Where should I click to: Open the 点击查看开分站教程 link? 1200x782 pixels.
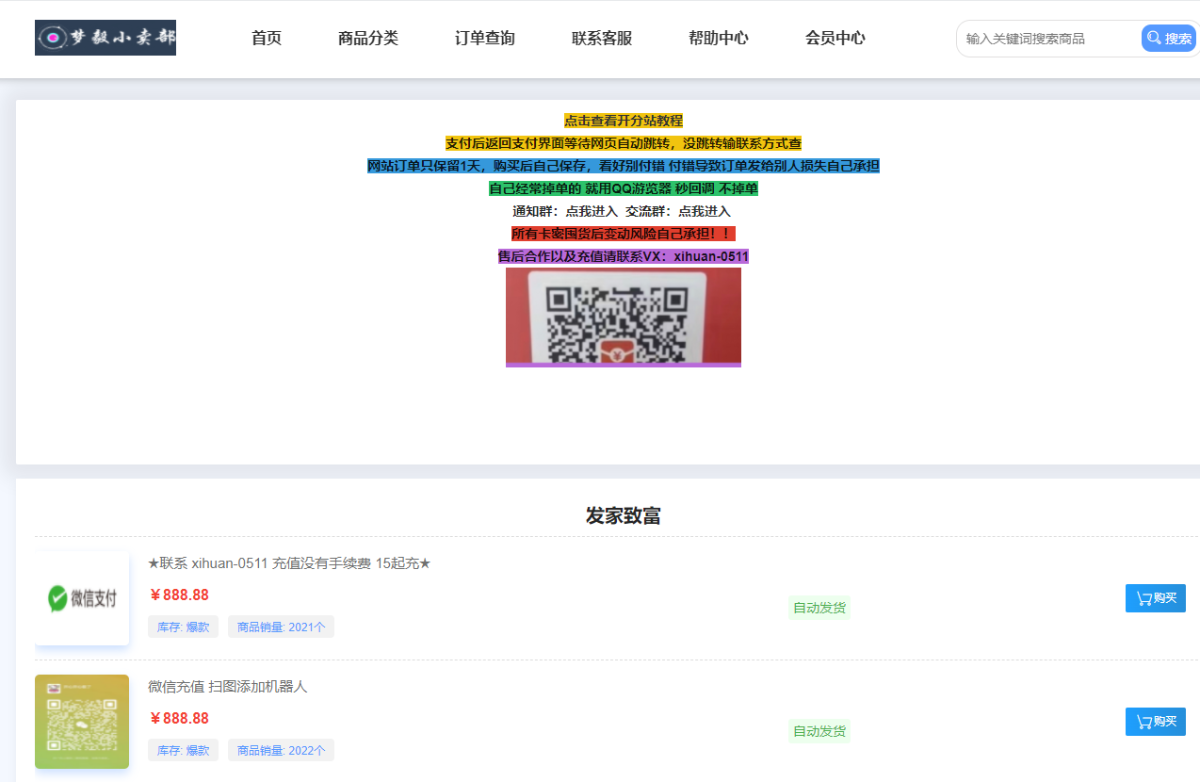click(623, 120)
